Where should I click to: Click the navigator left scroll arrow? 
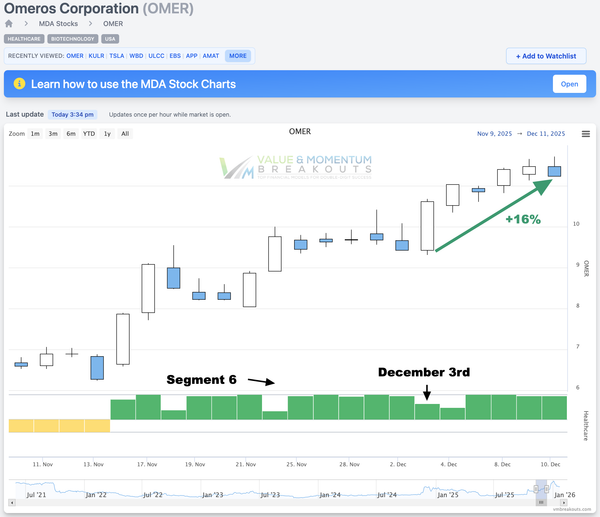point(12,503)
